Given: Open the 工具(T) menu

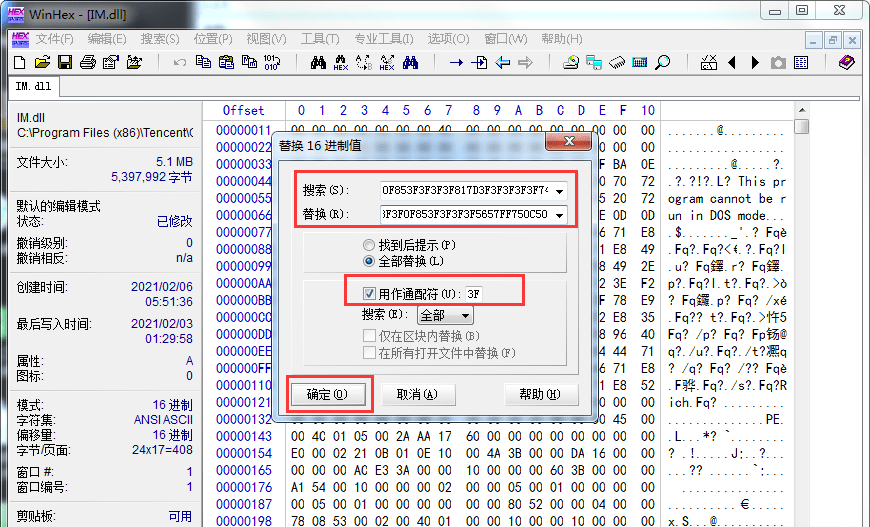Looking at the screenshot, I should click(320, 39).
